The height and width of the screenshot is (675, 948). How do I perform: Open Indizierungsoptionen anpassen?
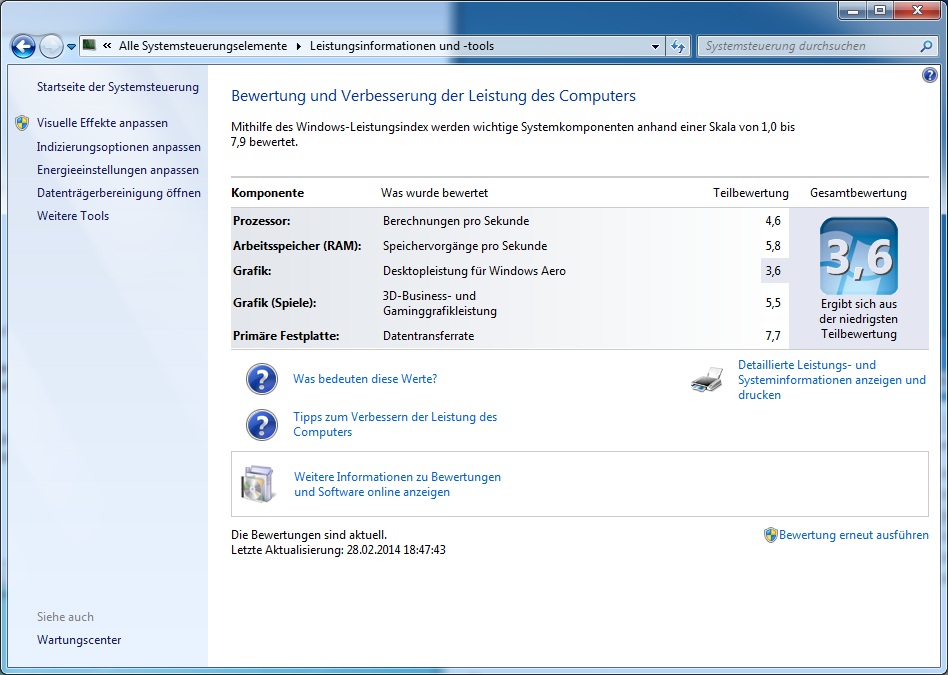tap(118, 147)
